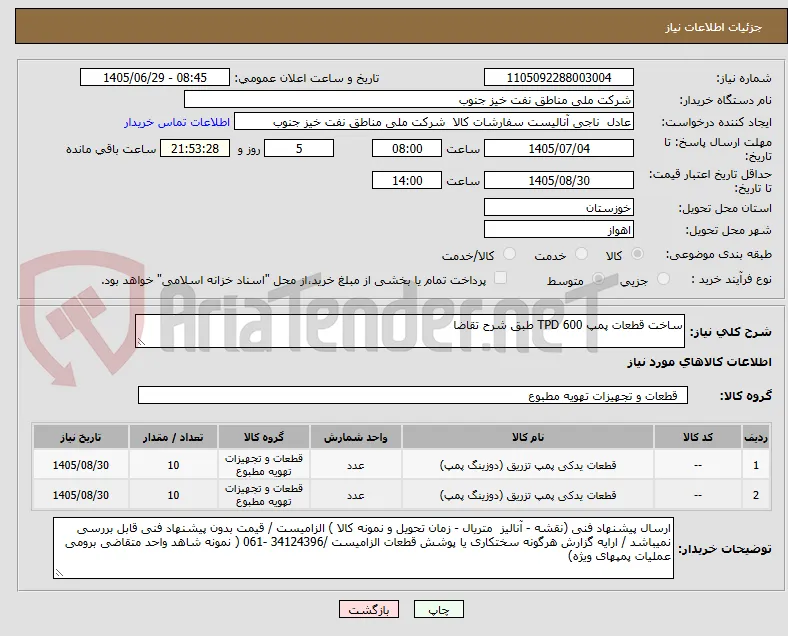The width and height of the screenshot is (788, 636).
Task: Click need date 1405/08/30 in row 2
Action: (x=81, y=495)
